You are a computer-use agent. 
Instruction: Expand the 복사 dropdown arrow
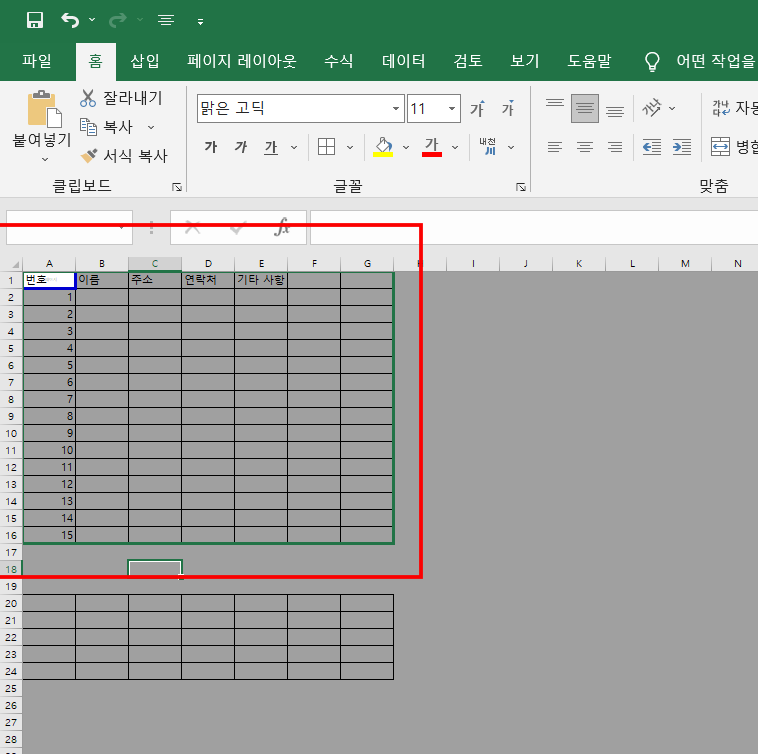151,127
